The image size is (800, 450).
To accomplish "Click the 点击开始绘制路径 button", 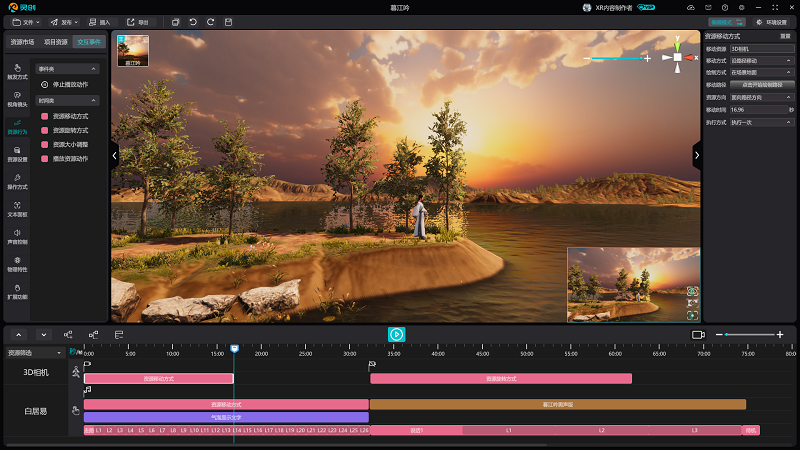I will pos(762,85).
